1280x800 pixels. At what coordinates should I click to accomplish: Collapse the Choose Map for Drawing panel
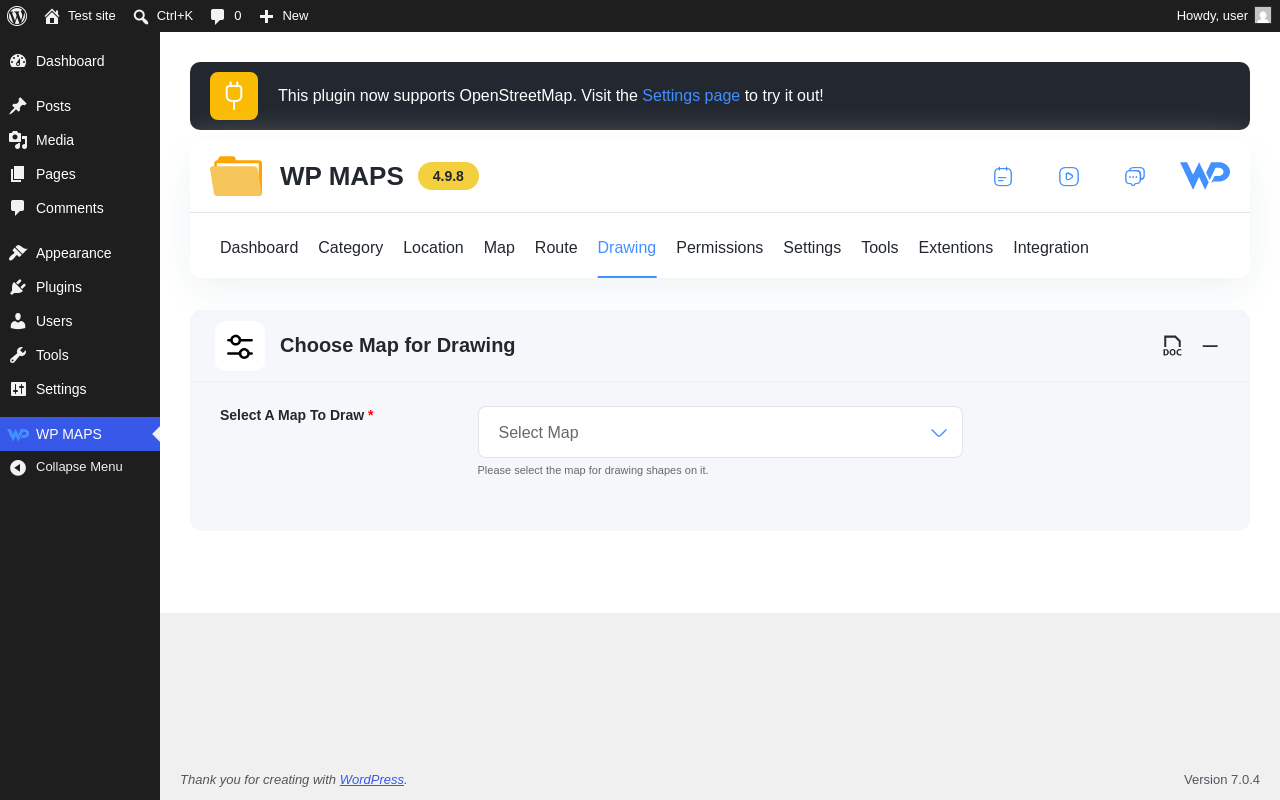[x=1210, y=346]
